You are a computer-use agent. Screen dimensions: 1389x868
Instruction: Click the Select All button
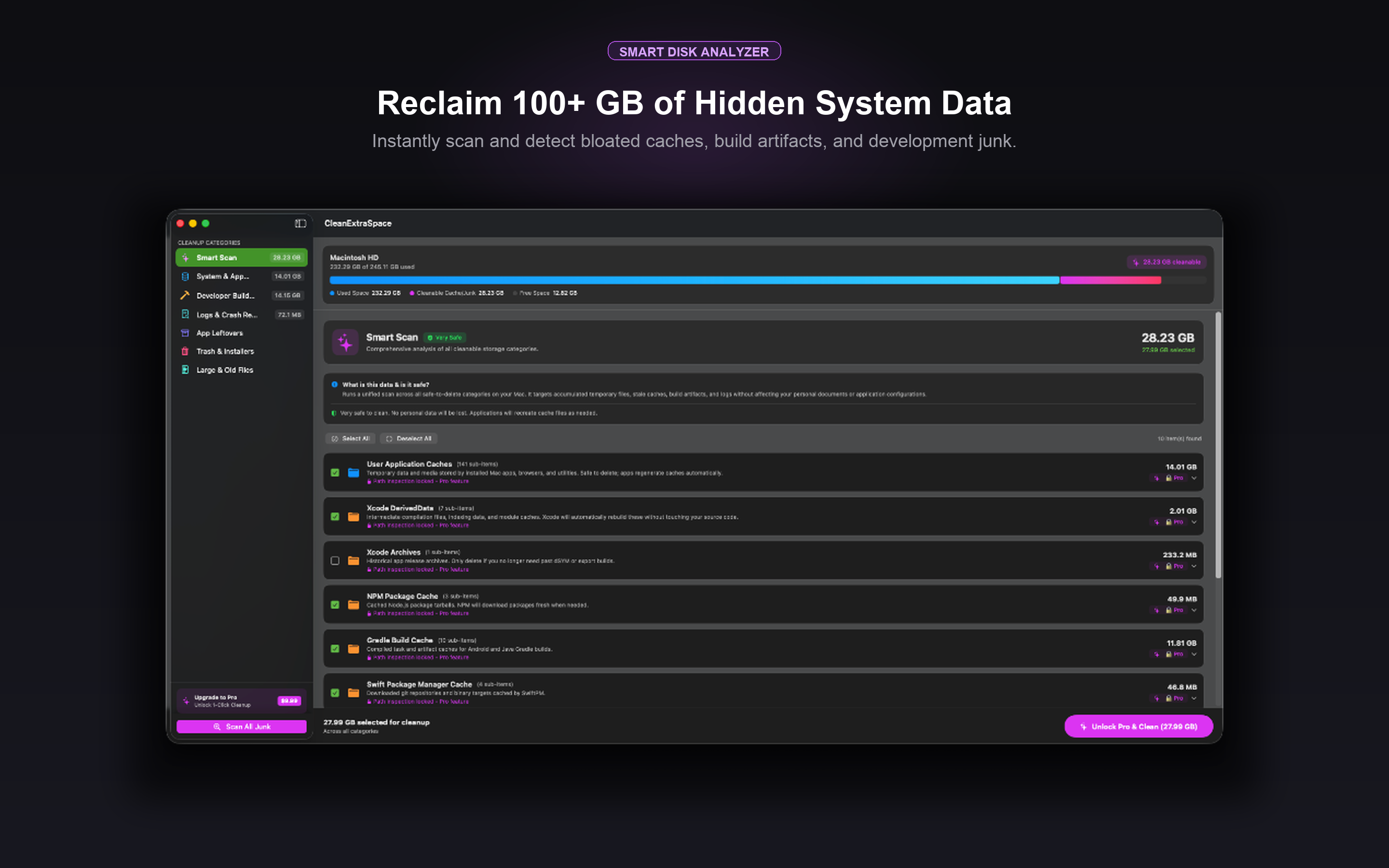351,439
